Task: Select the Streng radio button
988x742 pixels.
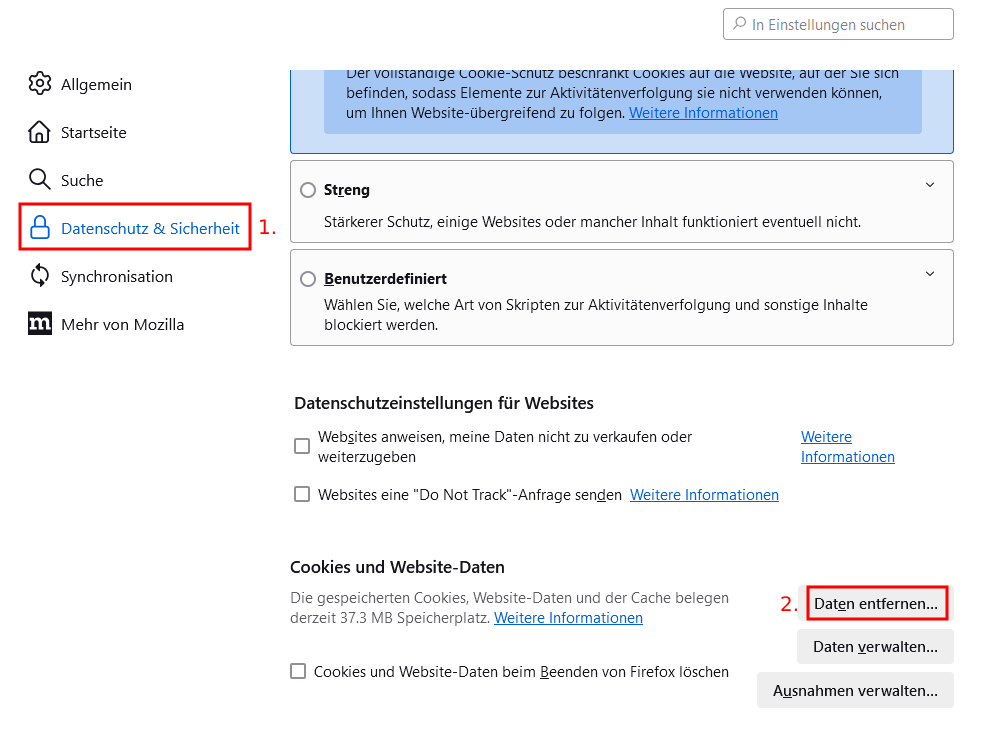Action: [307, 190]
